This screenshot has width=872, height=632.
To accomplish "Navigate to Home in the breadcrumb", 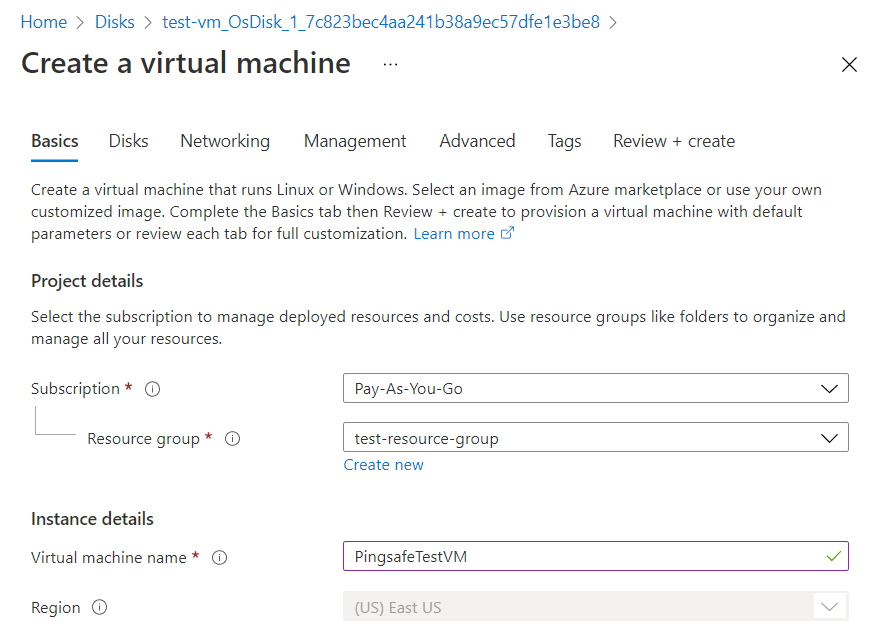I will [x=43, y=21].
